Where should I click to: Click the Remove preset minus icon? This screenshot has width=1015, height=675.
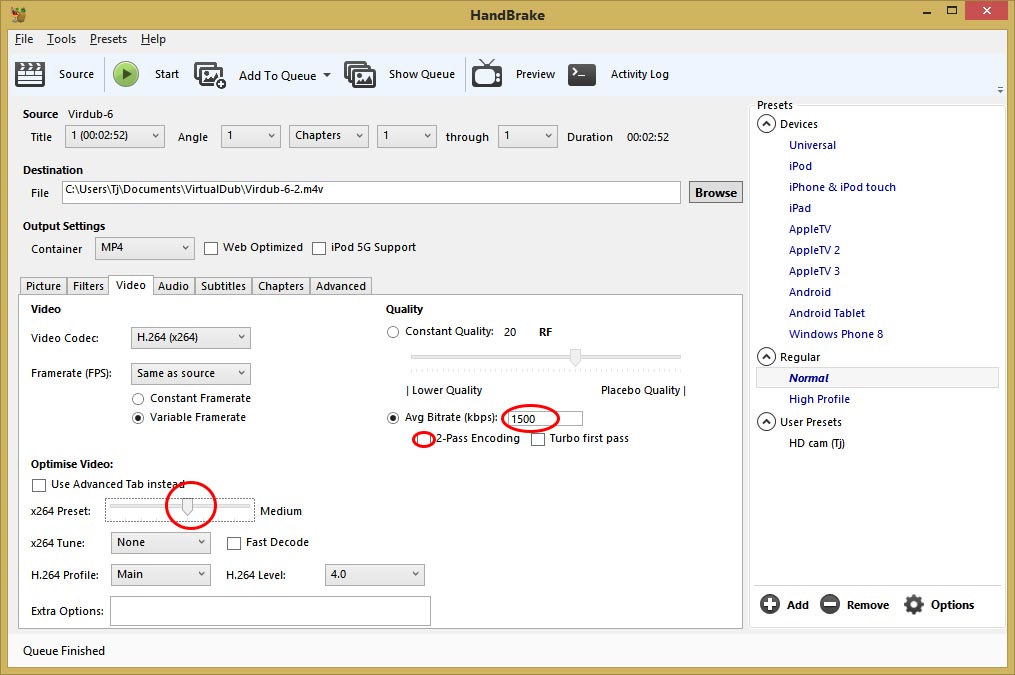pyautogui.click(x=830, y=604)
